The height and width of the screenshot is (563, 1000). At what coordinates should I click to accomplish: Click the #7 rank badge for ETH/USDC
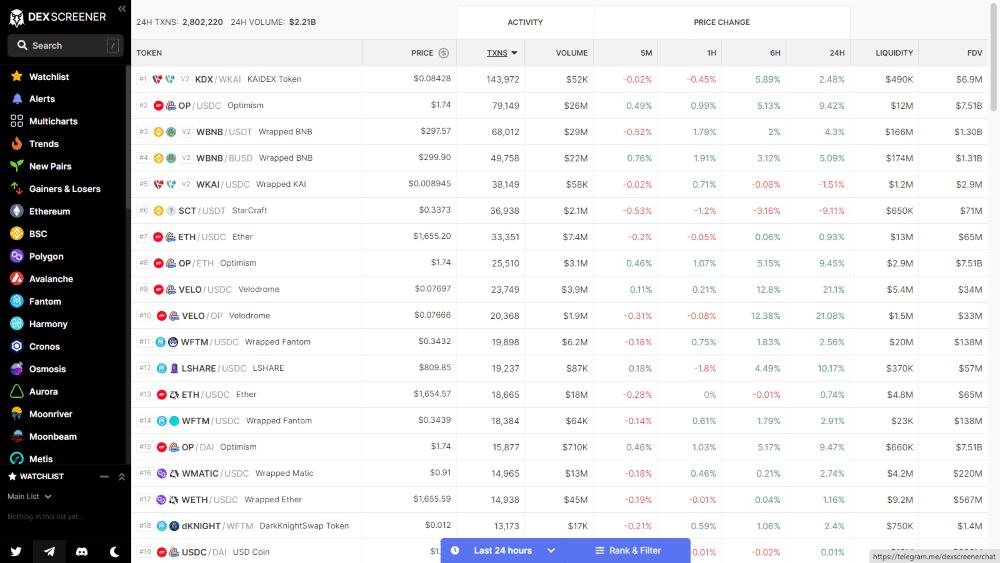tap(143, 237)
